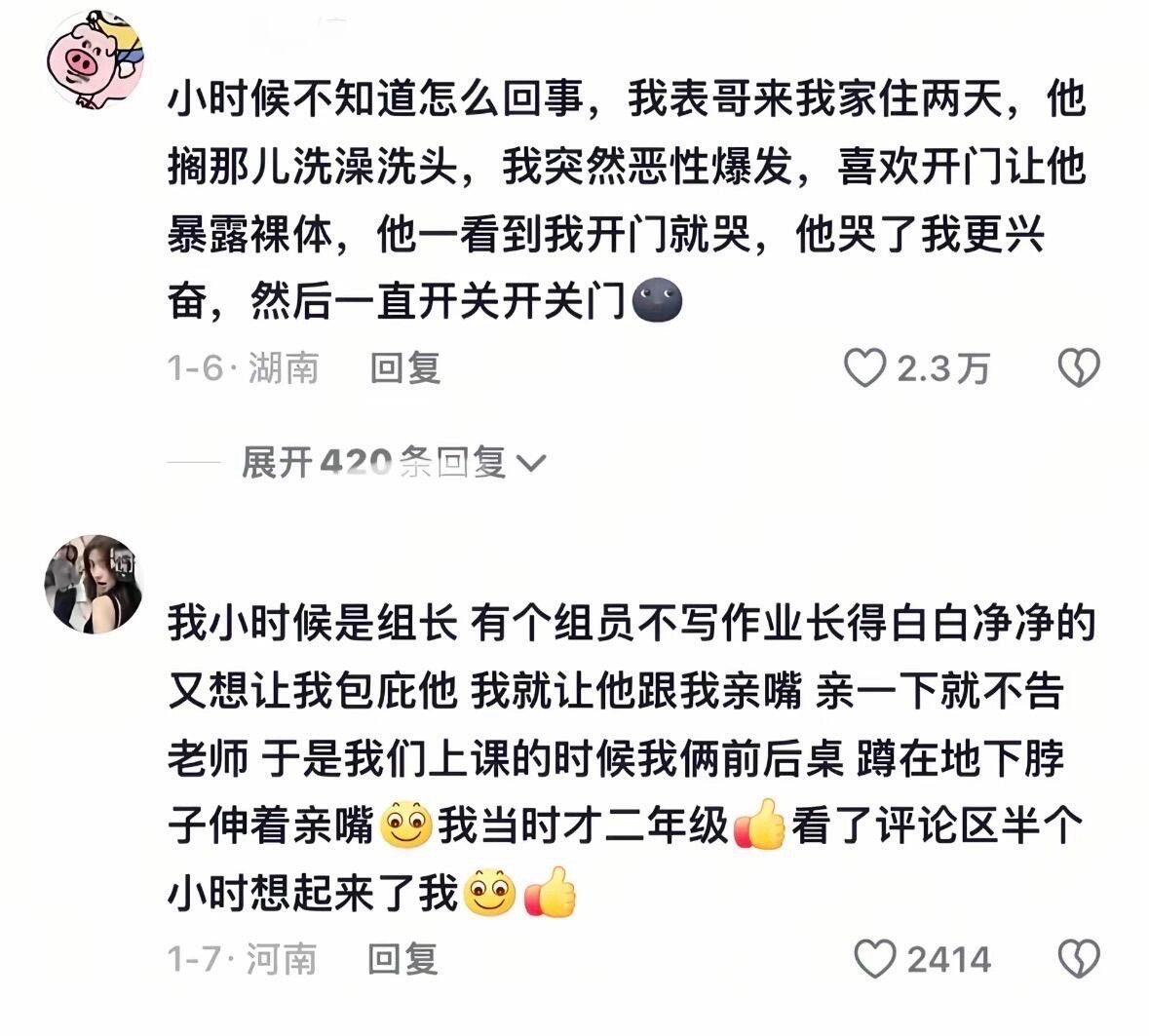Open the second commenter's photo avatar
Viewport: 1149px width, 1036px height.
point(94,584)
